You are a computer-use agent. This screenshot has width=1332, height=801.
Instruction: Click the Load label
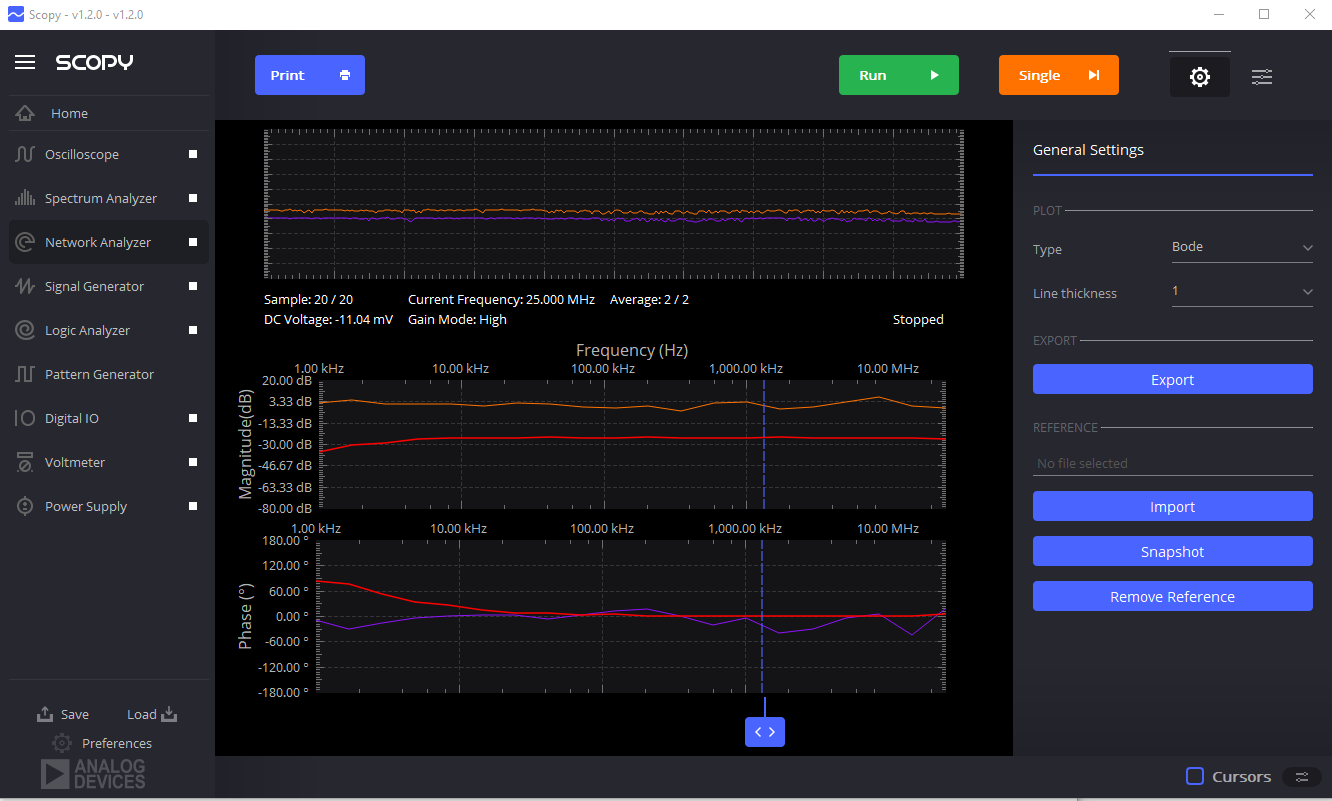coord(142,714)
